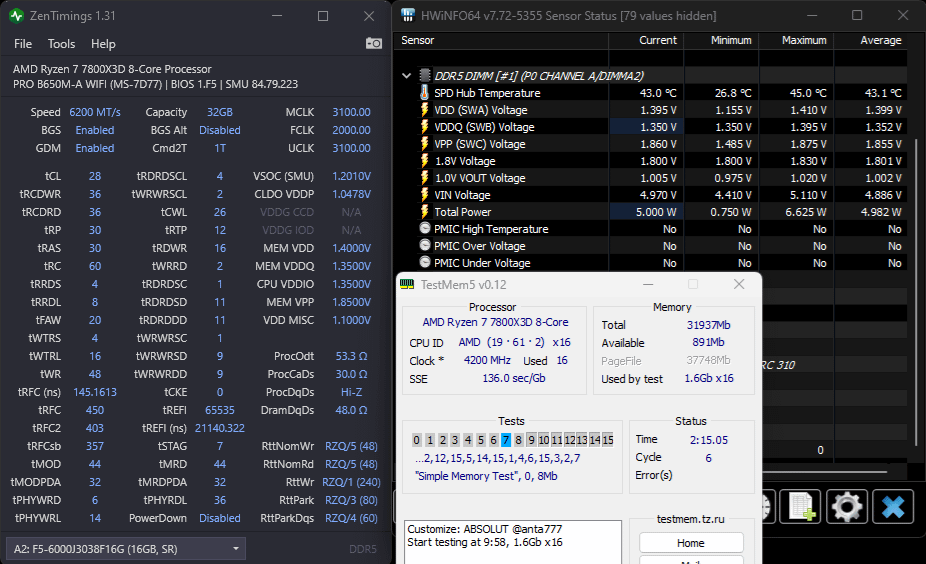This screenshot has width=926, height=564.
Task: Click the DDR5 DIMM memory chip icon
Action: (425, 76)
